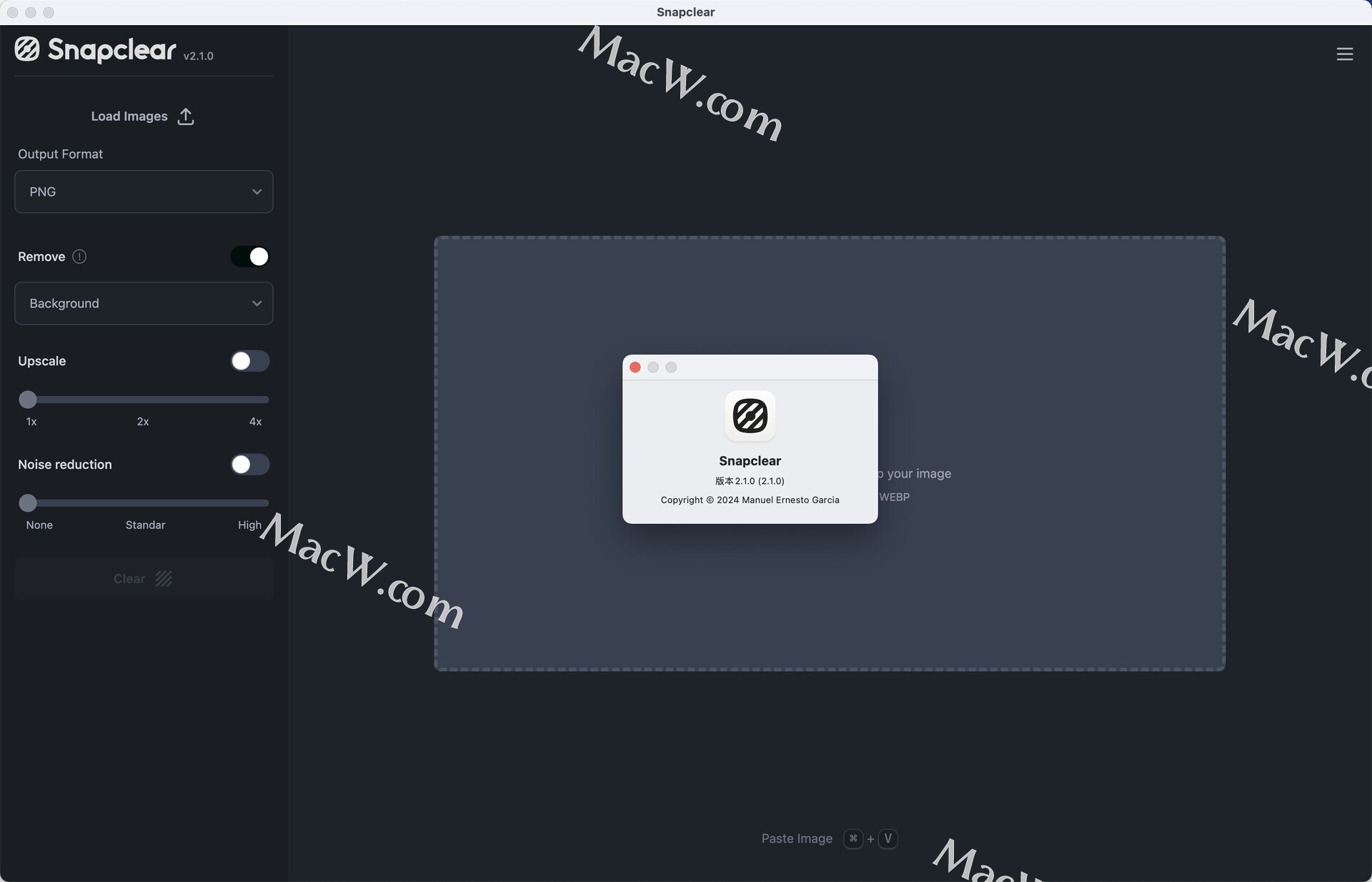Click the striped icon on Clear button
The height and width of the screenshot is (882, 1372).
[x=164, y=579]
